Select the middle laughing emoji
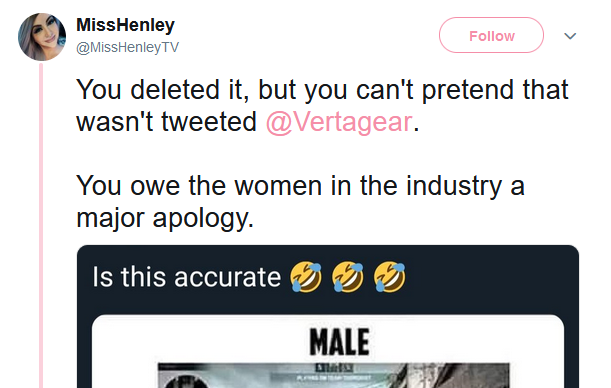 [x=348, y=277]
